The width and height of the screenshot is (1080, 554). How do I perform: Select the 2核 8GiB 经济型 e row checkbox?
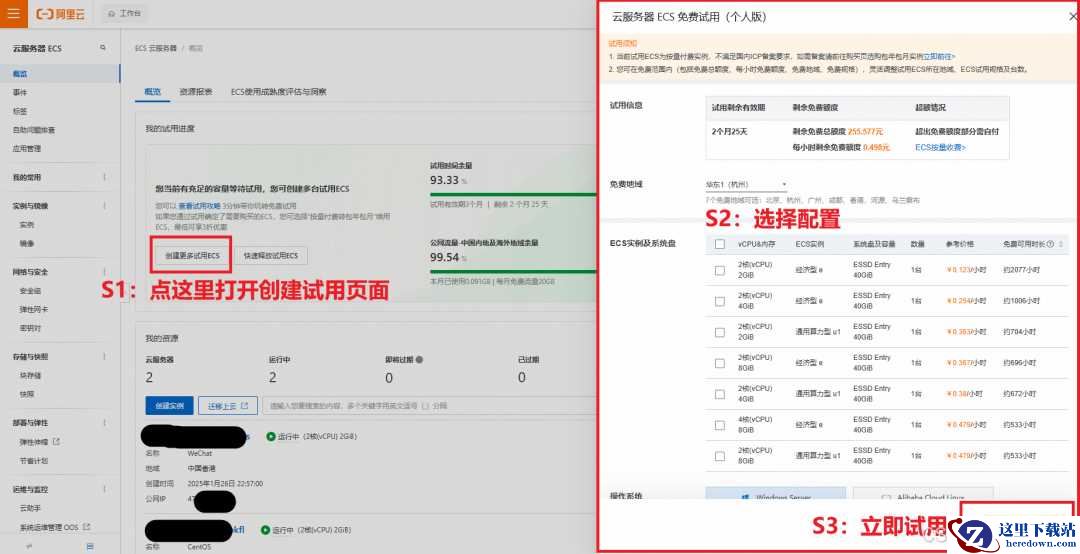click(720, 363)
